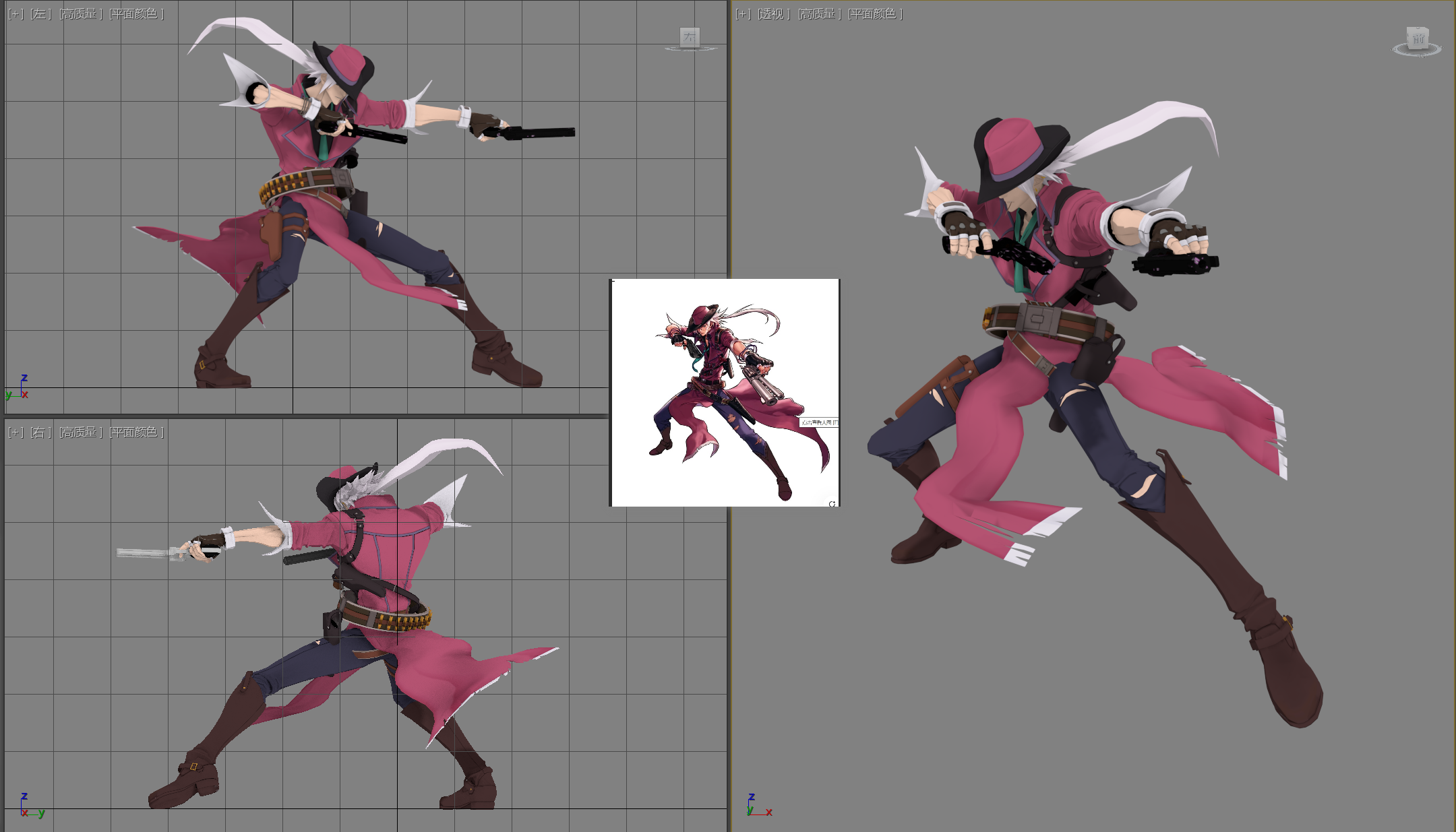Click [平面颜色] shading label in 透视 viewport
This screenshot has height=832, width=1456.
tap(875, 14)
